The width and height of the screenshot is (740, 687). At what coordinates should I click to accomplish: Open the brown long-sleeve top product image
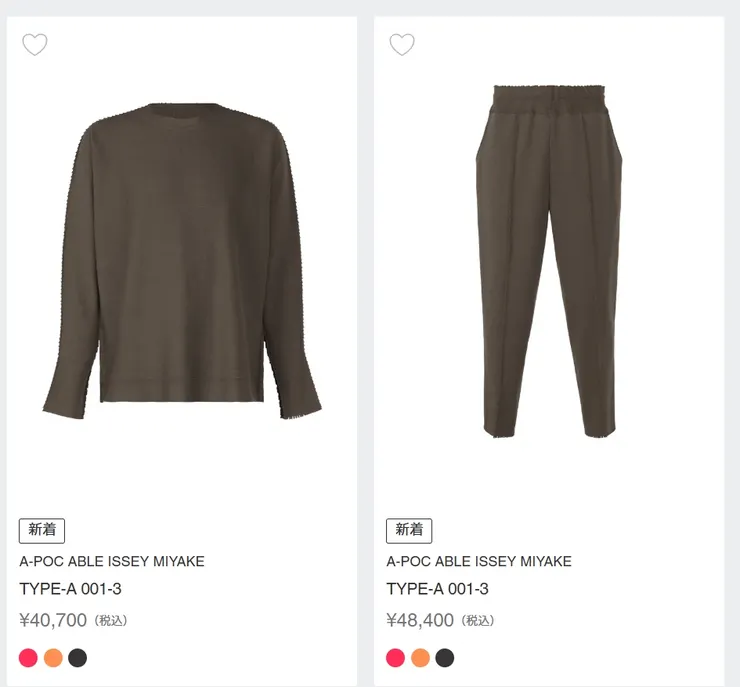click(x=182, y=260)
